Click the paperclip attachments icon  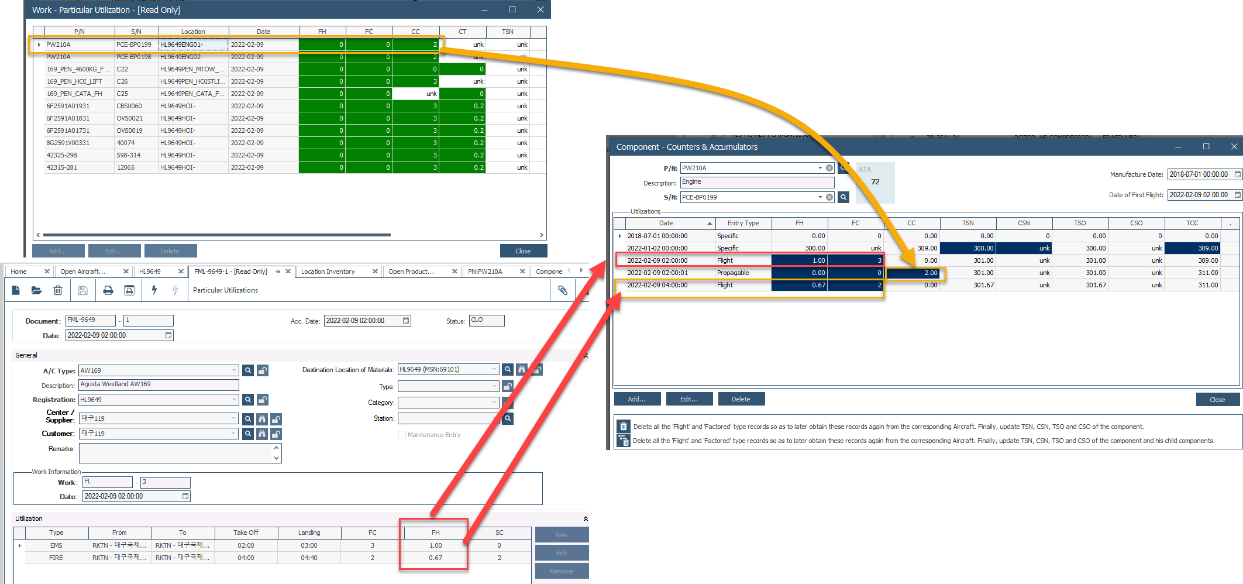[563, 290]
